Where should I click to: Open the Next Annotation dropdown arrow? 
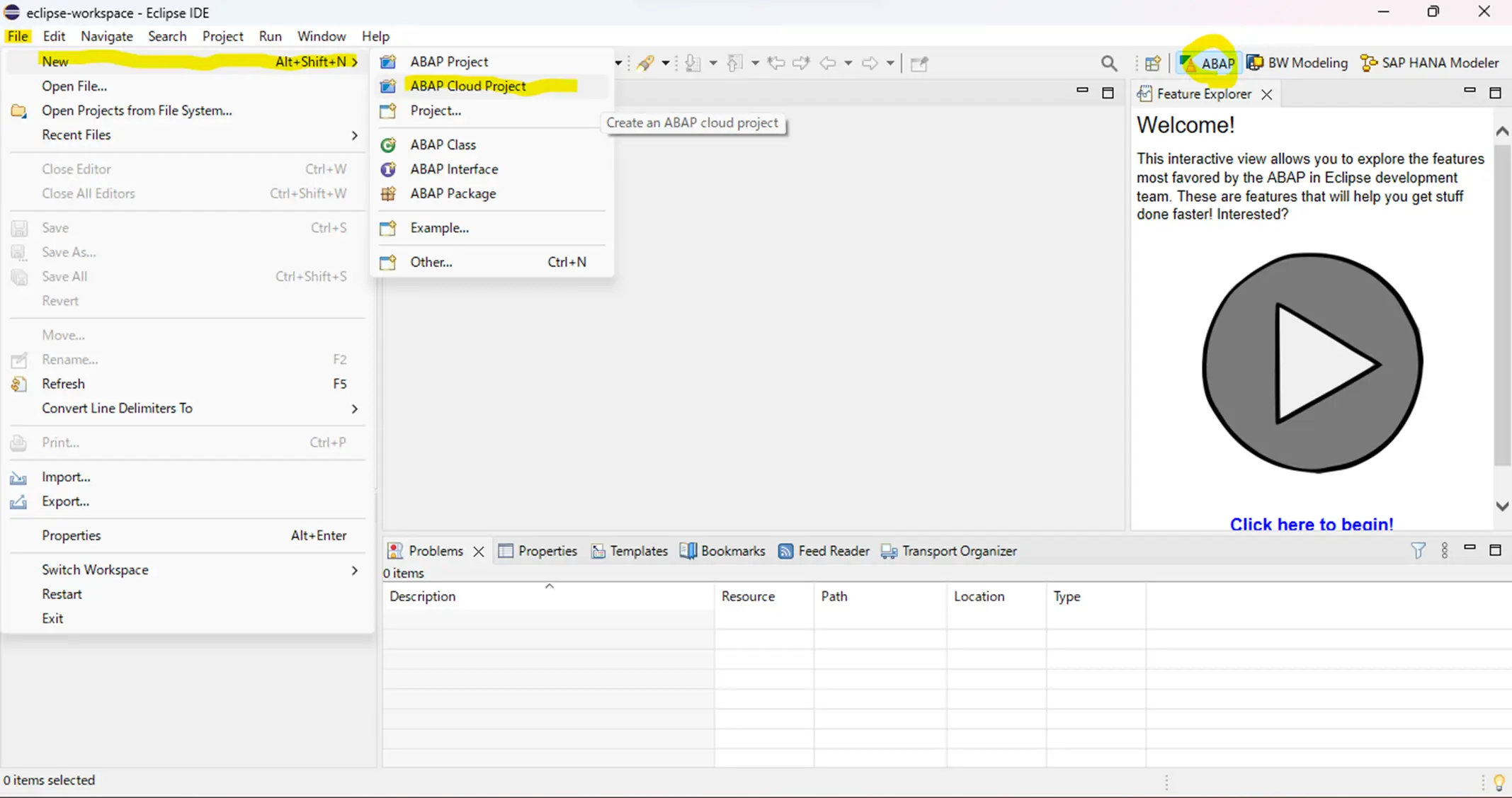point(713,63)
